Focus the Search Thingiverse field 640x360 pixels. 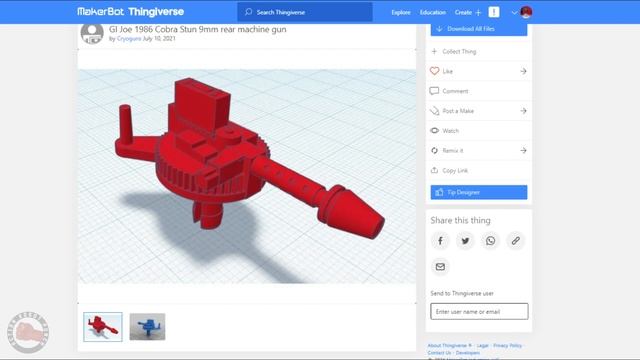305,12
